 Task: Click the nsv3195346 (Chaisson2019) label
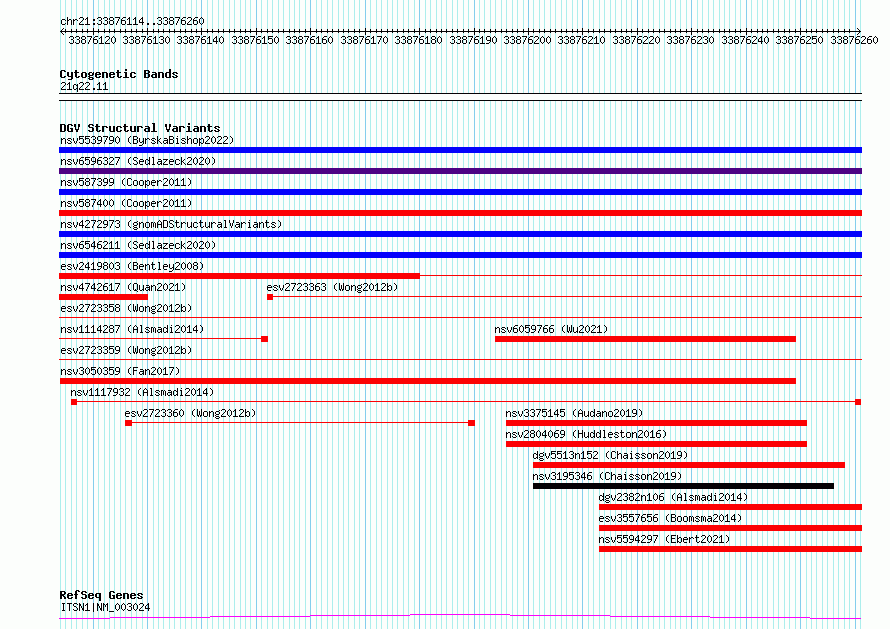pos(607,476)
